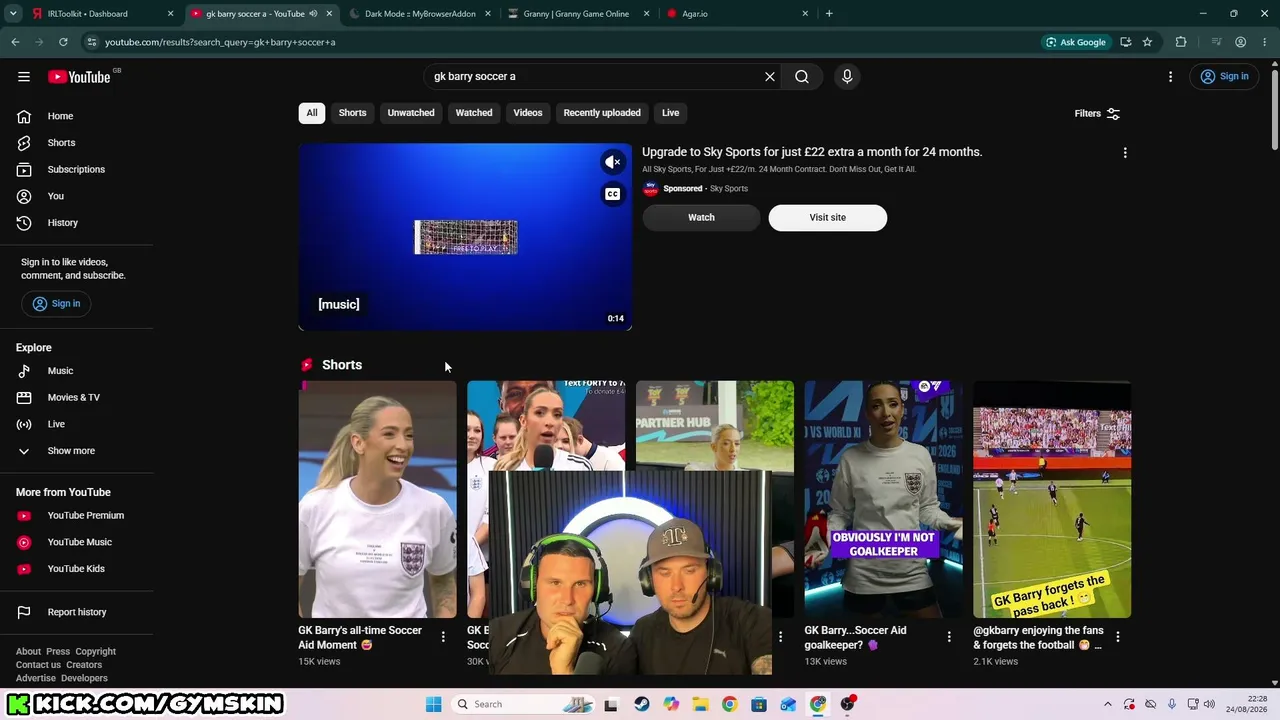Click the search query input field
This screenshot has width=1280, height=720.
[x=594, y=77]
